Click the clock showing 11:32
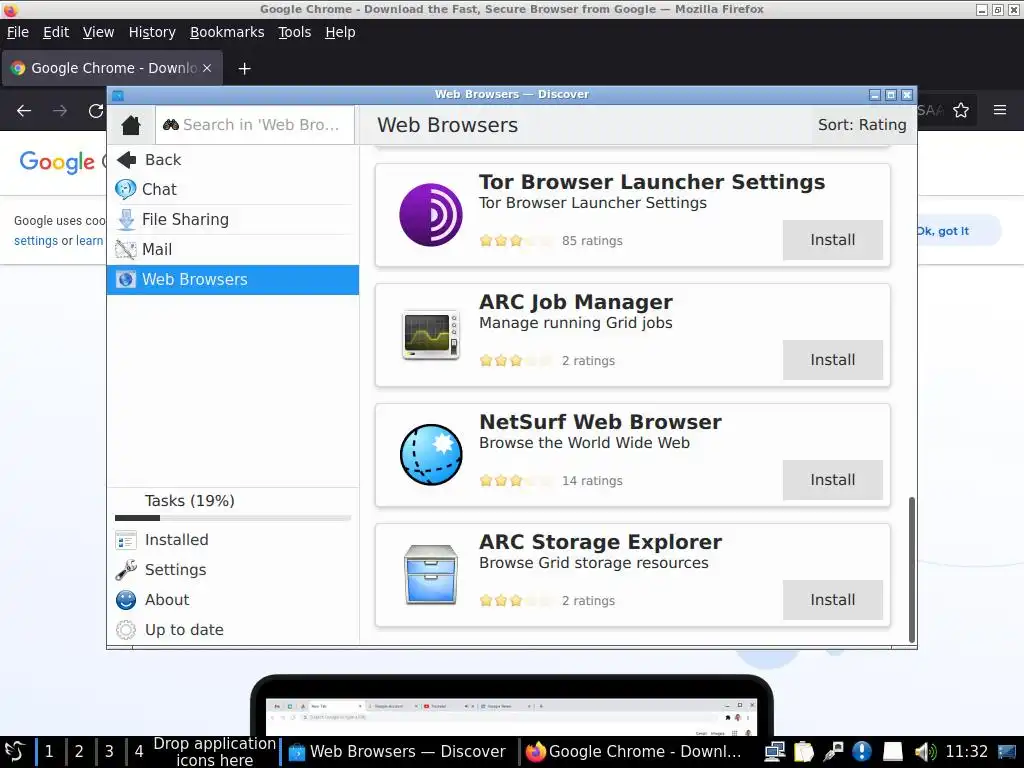 click(967, 752)
